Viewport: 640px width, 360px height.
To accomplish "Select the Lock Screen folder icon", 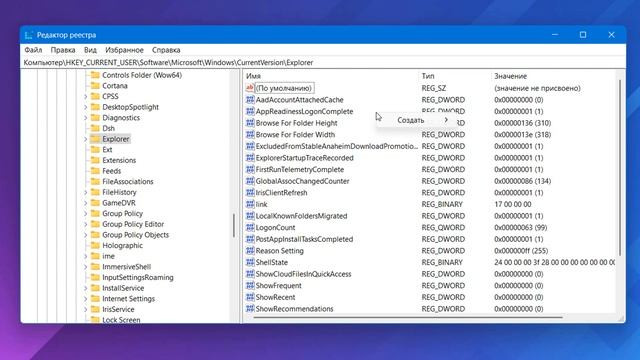I will coord(95,320).
